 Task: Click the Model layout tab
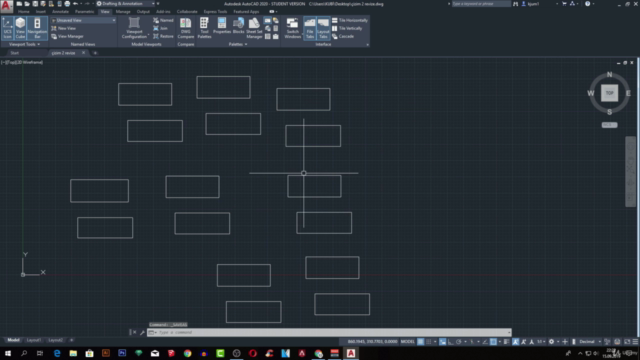click(13, 340)
